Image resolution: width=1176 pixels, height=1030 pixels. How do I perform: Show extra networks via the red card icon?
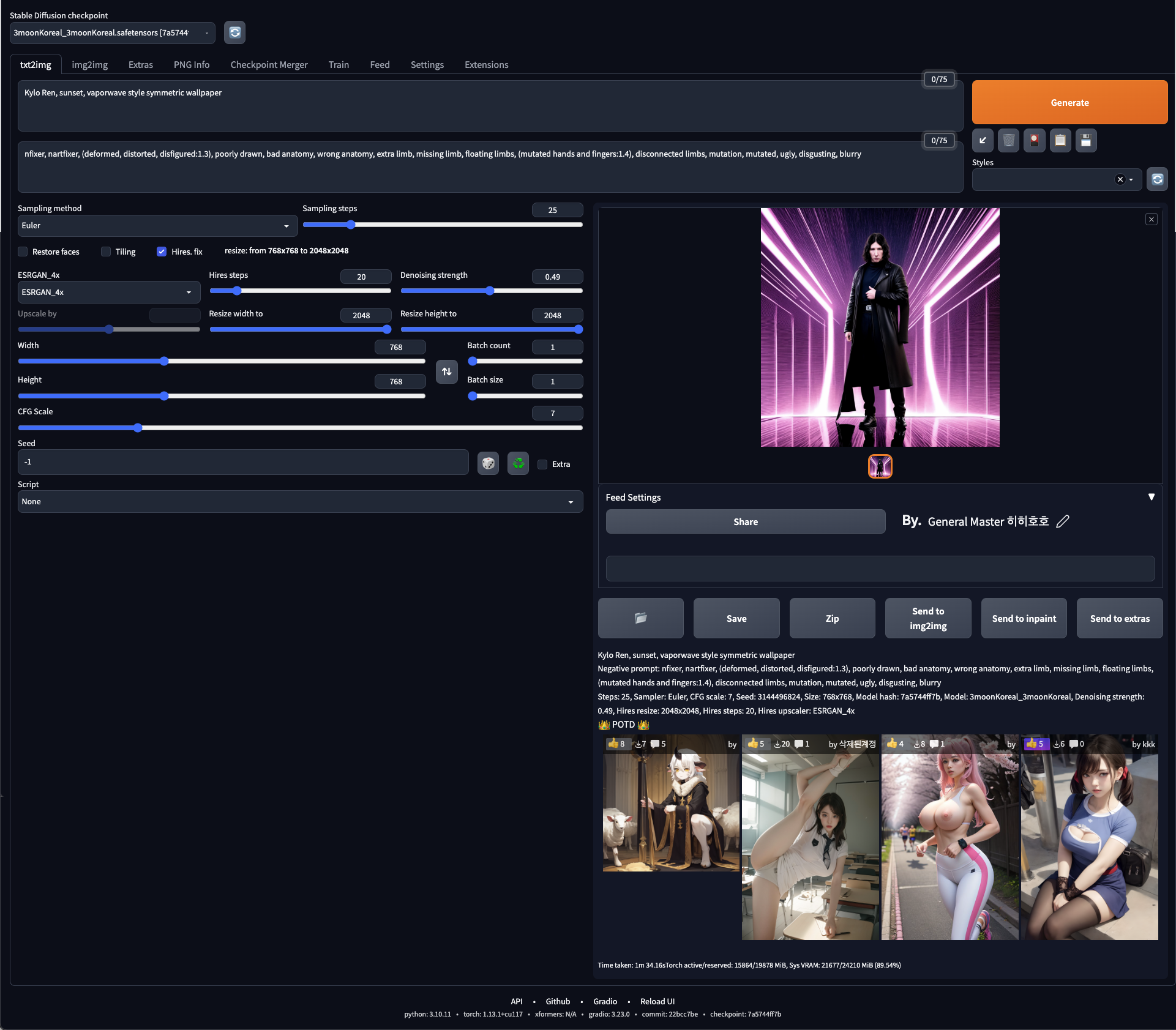coord(1034,141)
